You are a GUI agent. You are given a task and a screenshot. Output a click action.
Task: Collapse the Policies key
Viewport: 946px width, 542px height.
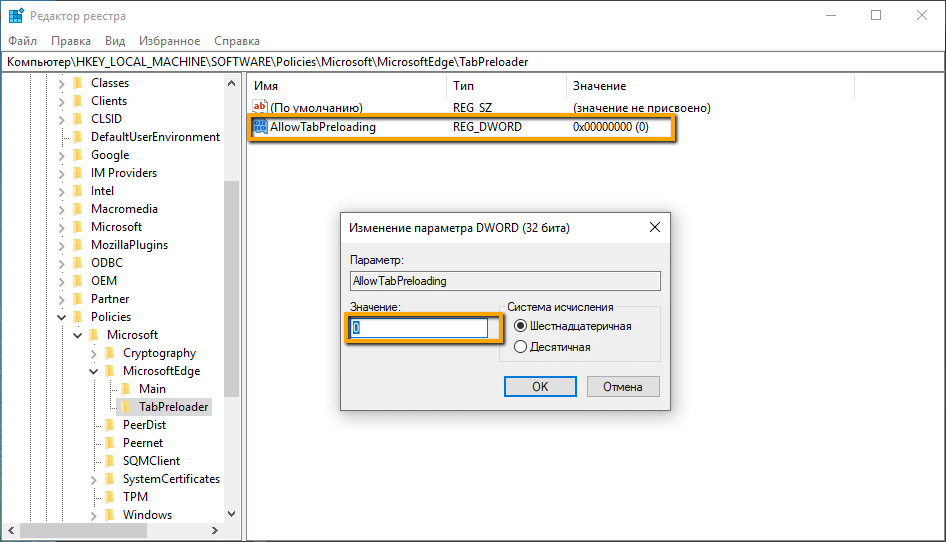[62, 317]
